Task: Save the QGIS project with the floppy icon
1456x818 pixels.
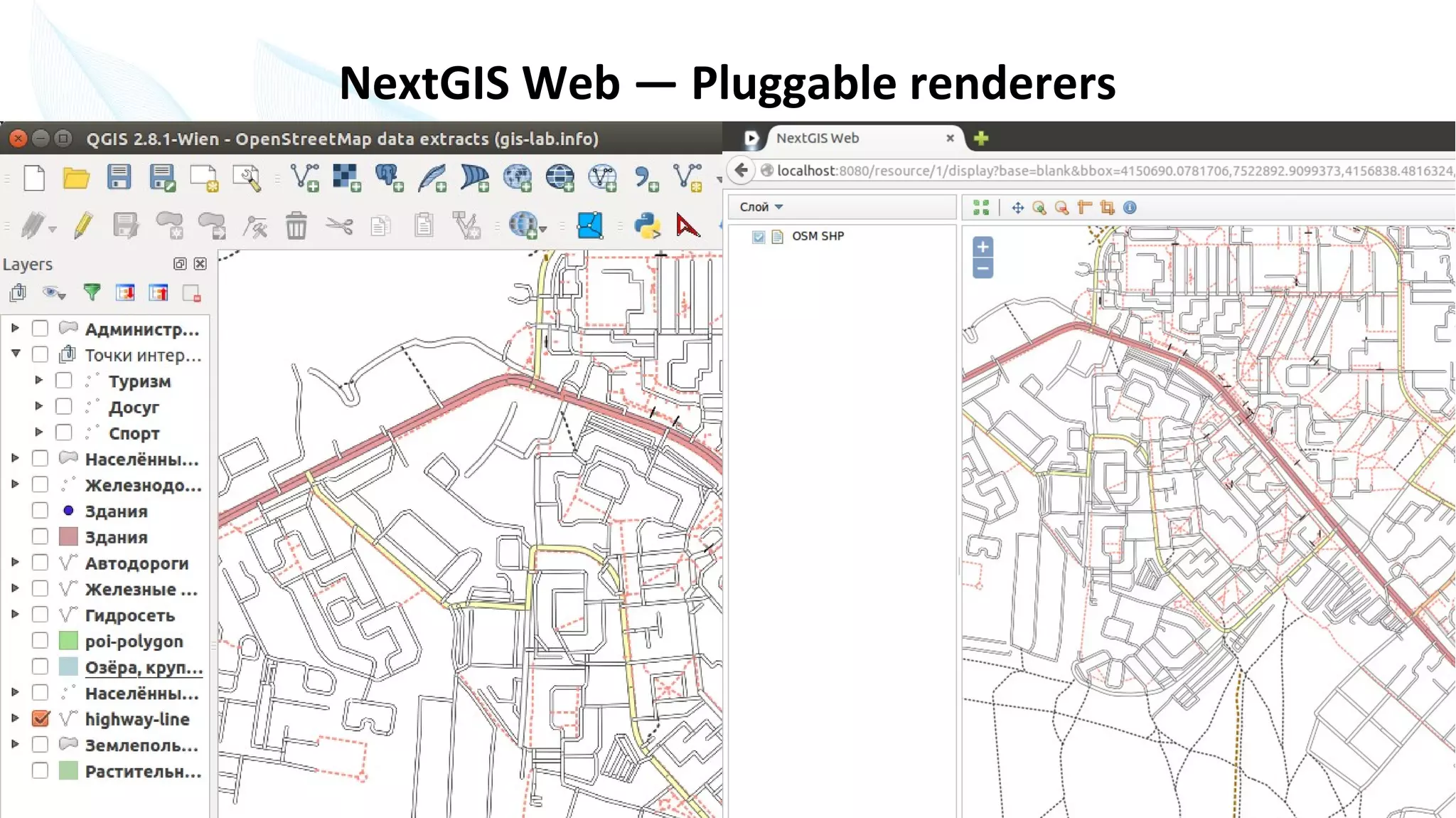Action: click(x=119, y=177)
